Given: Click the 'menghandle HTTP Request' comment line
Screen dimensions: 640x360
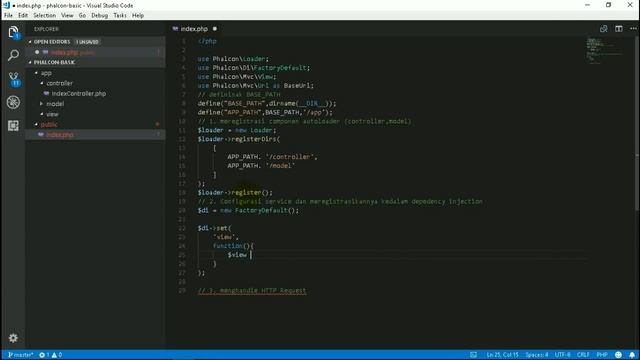Looking at the screenshot, I should pyautogui.click(x=252, y=291).
